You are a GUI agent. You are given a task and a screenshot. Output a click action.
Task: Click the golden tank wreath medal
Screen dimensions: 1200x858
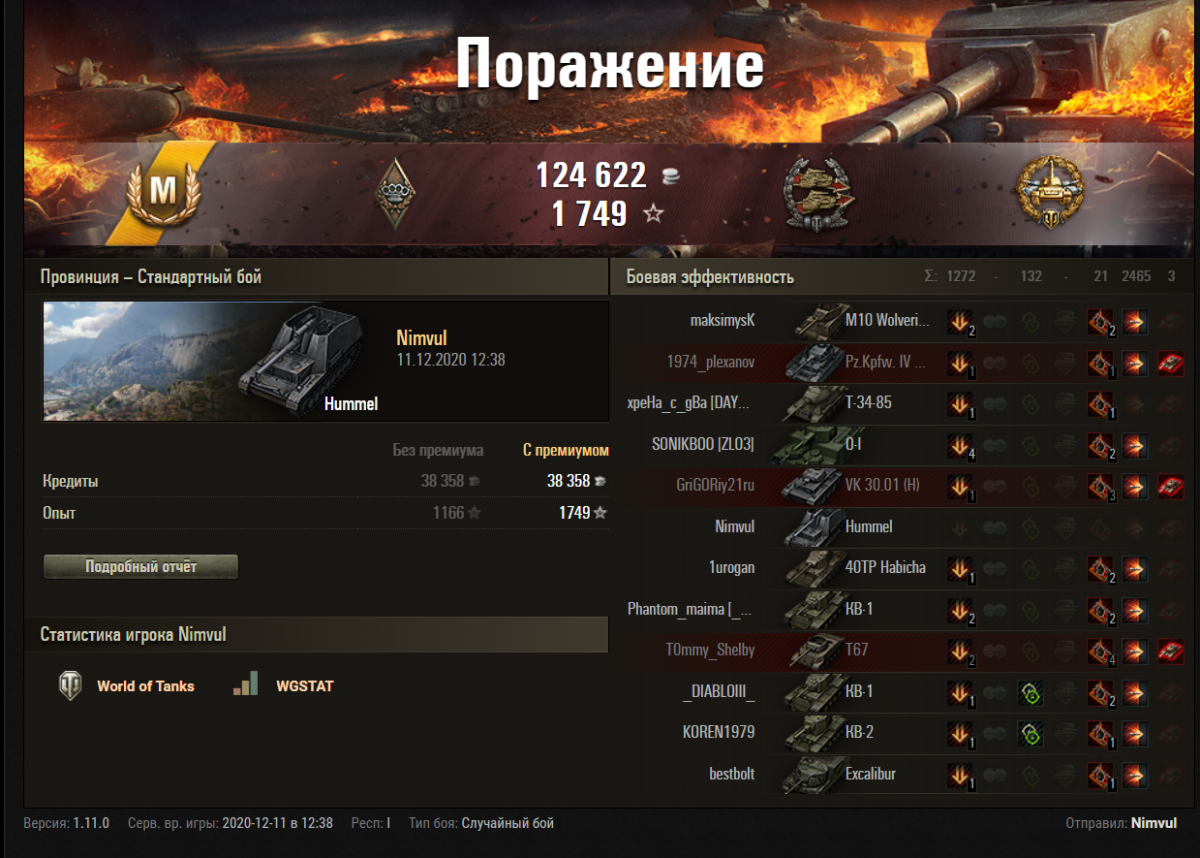click(x=1049, y=192)
